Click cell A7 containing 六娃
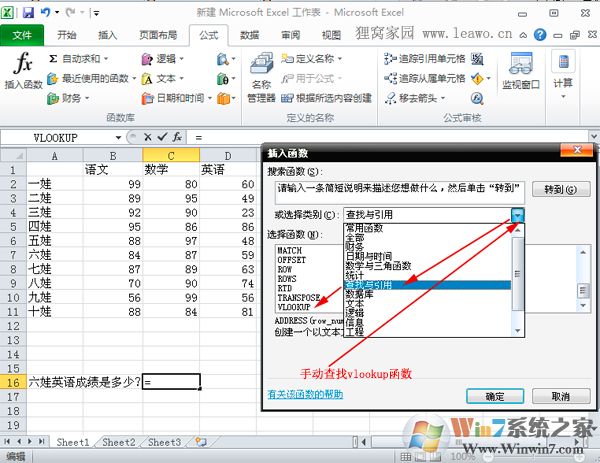Viewport: 600px width, 463px height. pos(55,255)
